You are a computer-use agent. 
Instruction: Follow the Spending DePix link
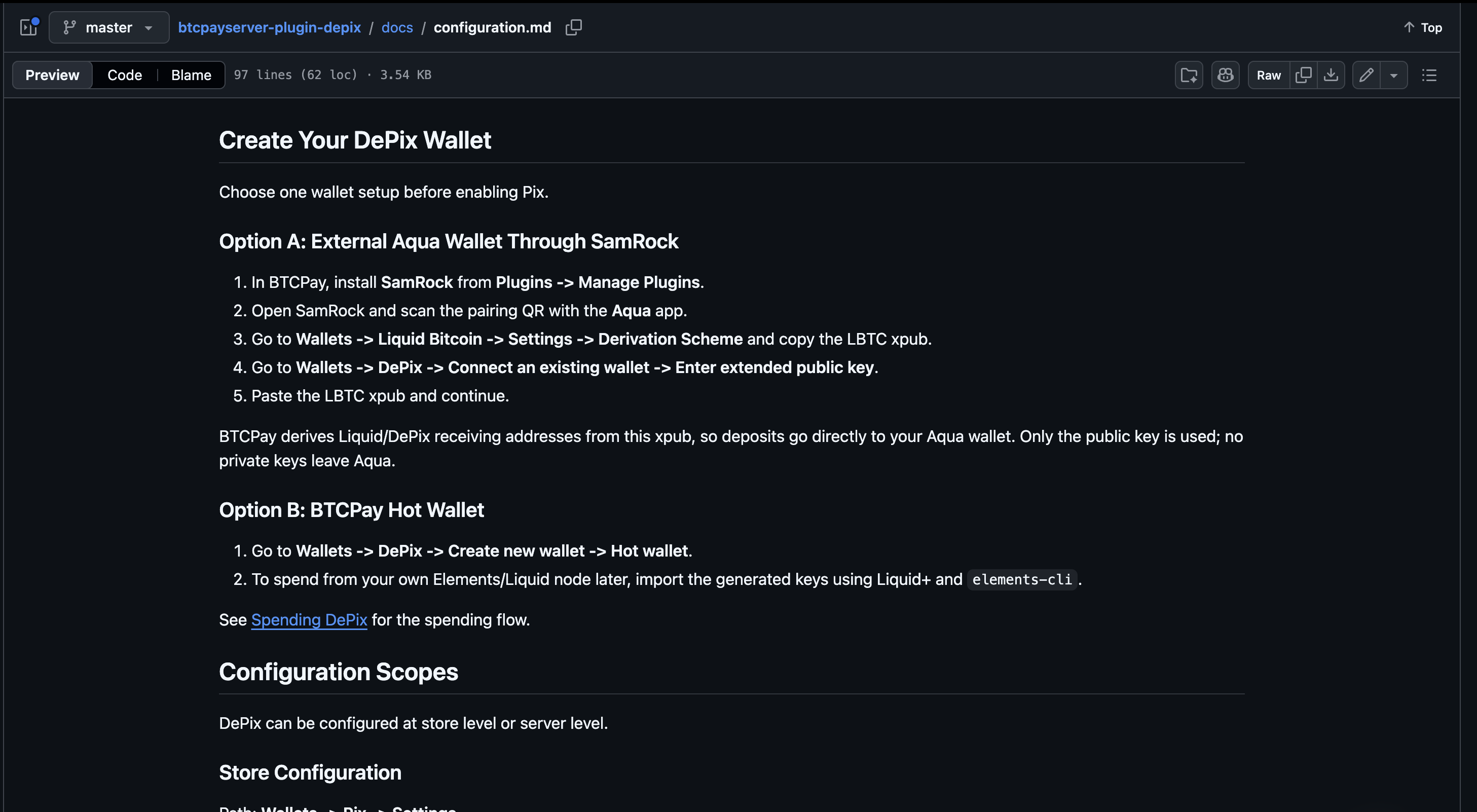309,620
